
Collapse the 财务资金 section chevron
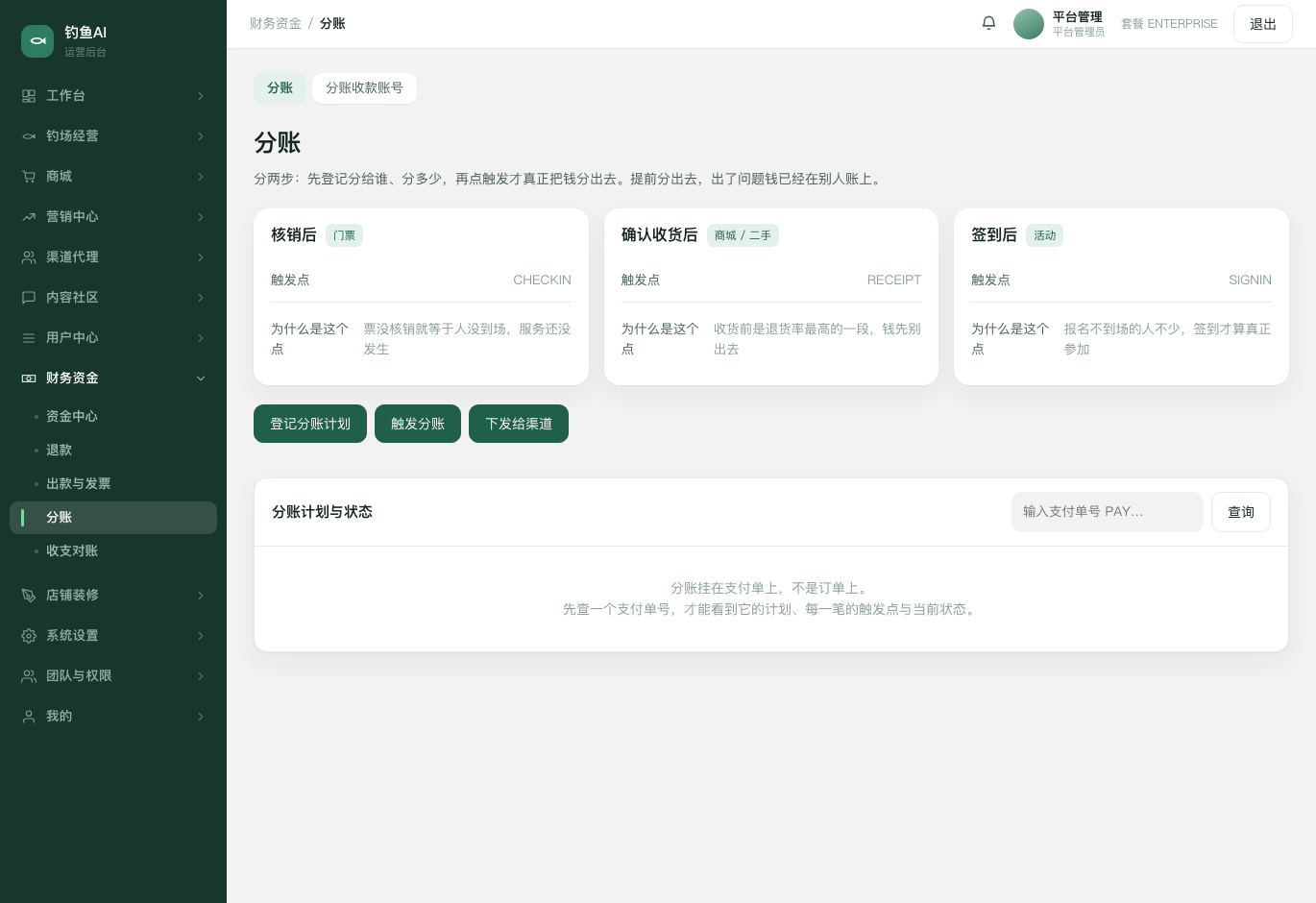[201, 378]
